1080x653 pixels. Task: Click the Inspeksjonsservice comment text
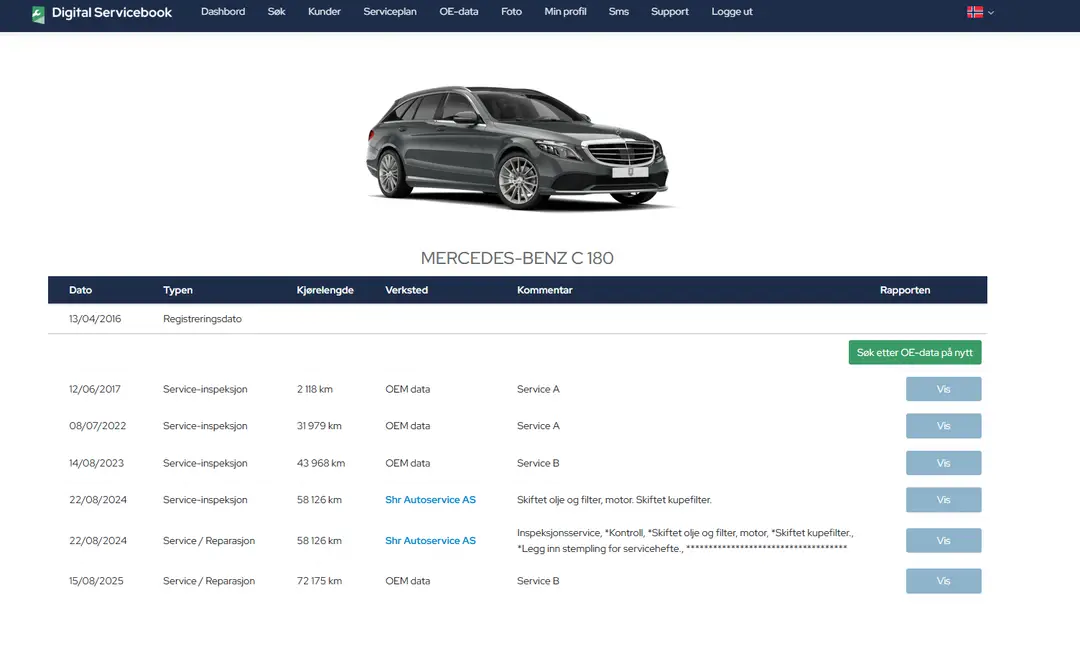(x=685, y=541)
